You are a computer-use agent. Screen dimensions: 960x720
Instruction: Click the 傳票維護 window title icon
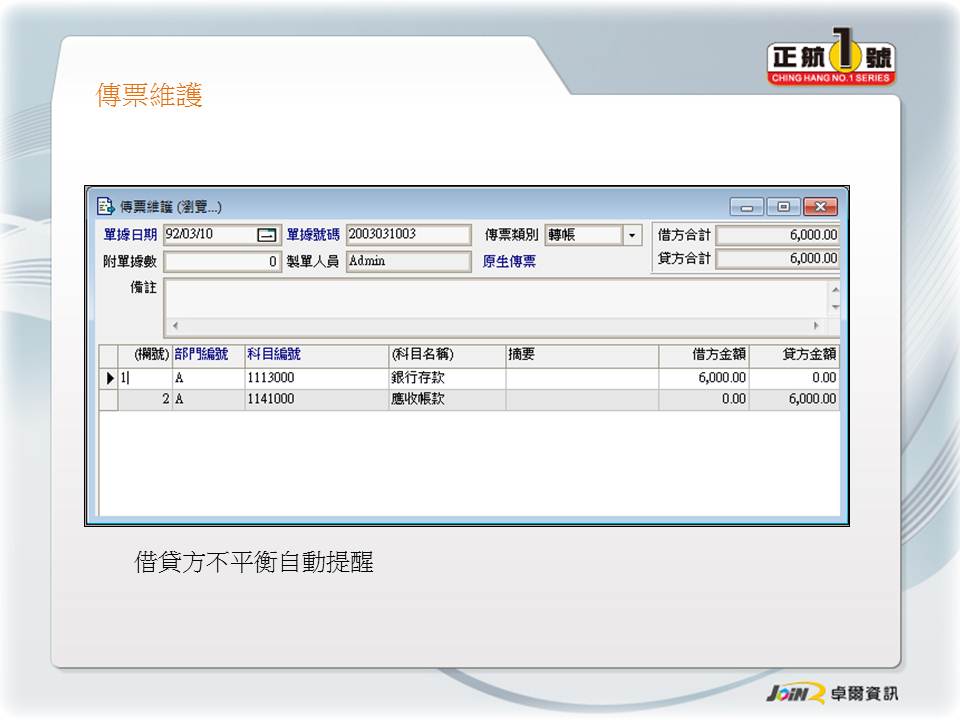point(105,207)
